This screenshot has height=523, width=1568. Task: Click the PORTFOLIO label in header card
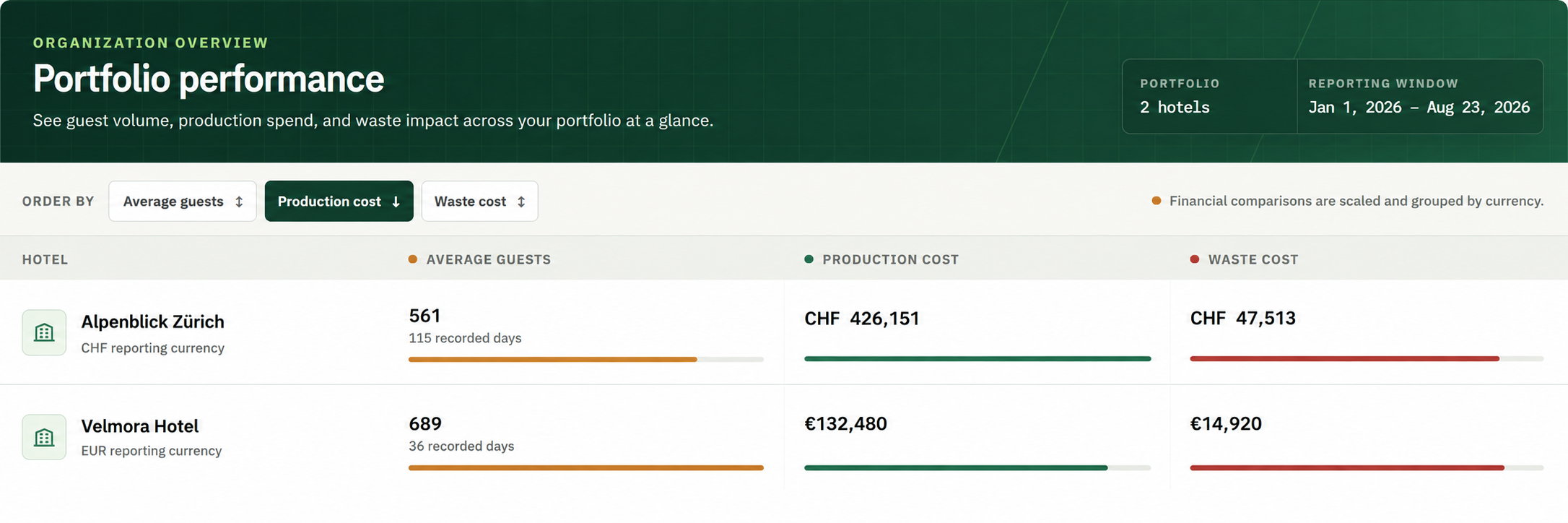click(x=1180, y=84)
